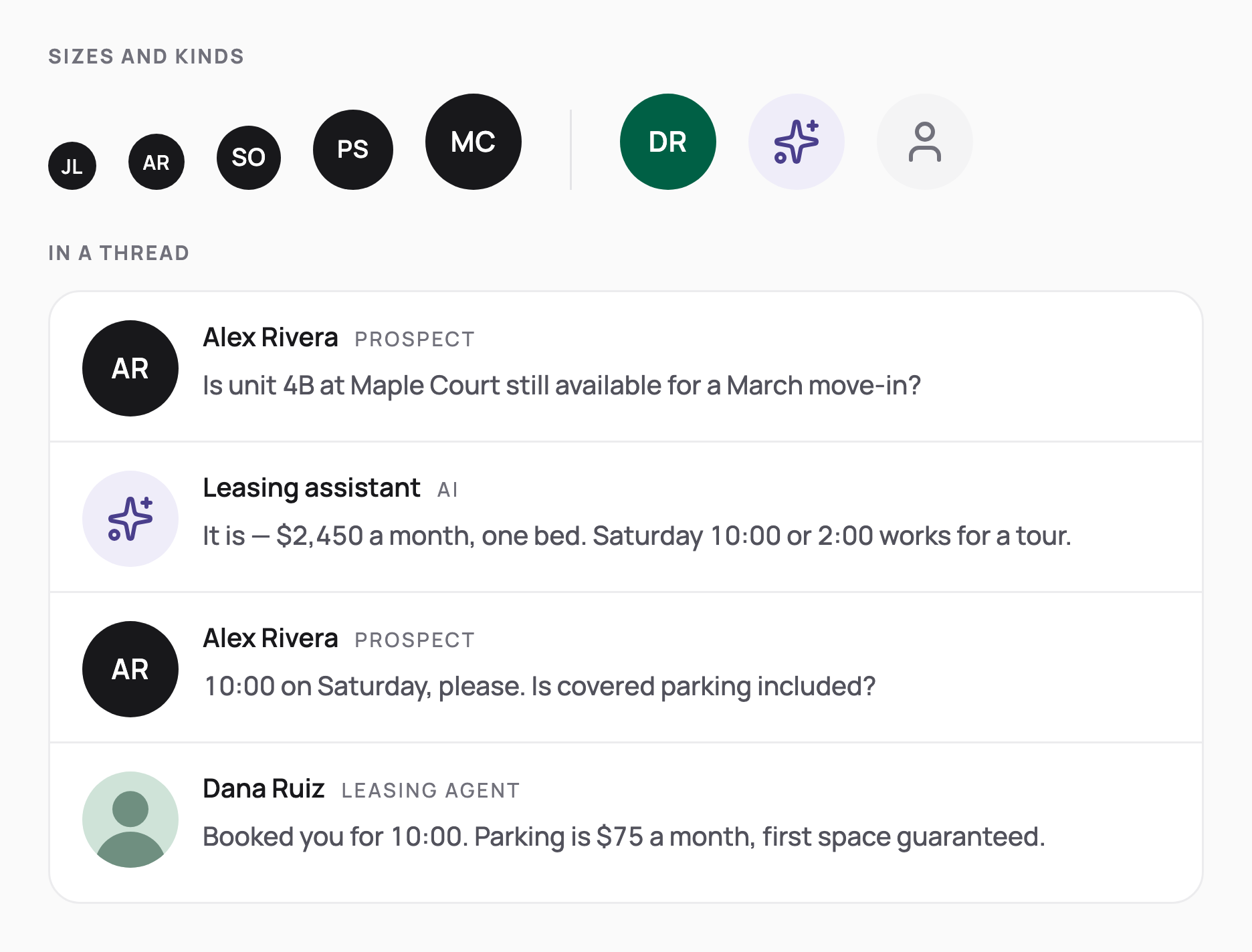1252x952 pixels.
Task: Click message 'It is — $2,450 a month...'
Action: [x=637, y=536]
